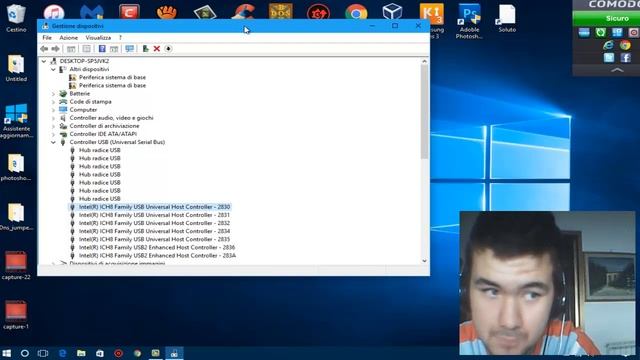640x360 pixels.
Task: Select the Adobe Photoshop desktop shortcut
Action: 469,20
